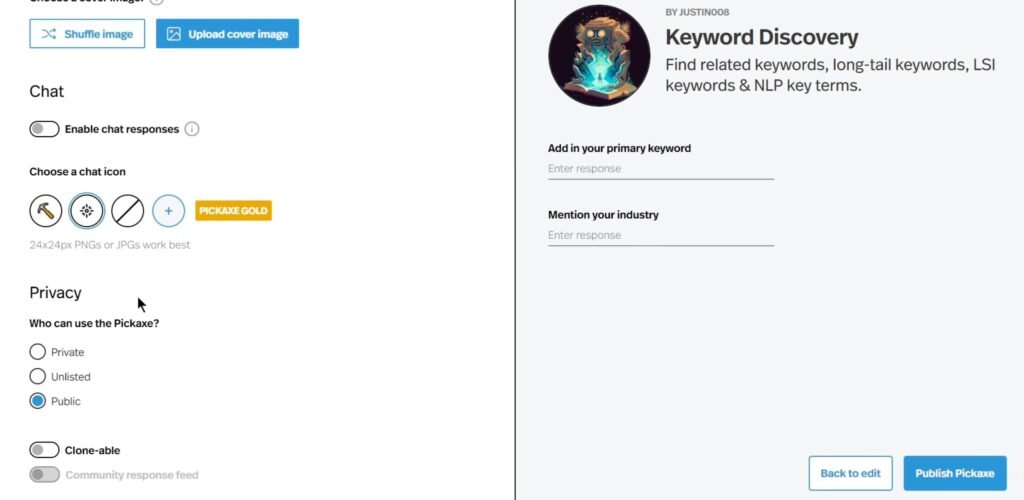Screen dimensions: 1024x500
Task: Click the Shuffle image button
Action: pos(87,34)
